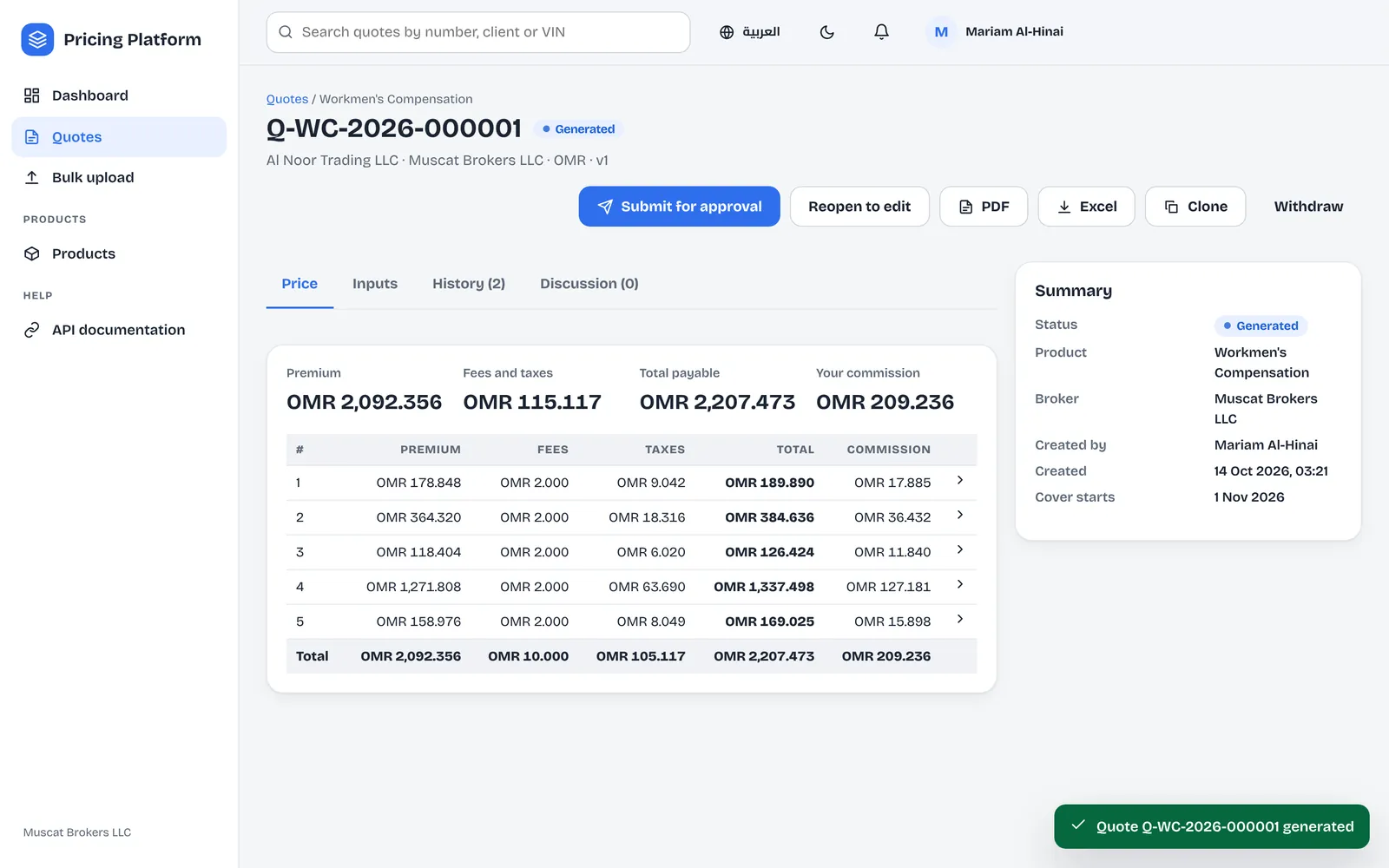Click Muscat Brokers LLC sidebar footer
The width and height of the screenshot is (1389, 868).
(77, 832)
